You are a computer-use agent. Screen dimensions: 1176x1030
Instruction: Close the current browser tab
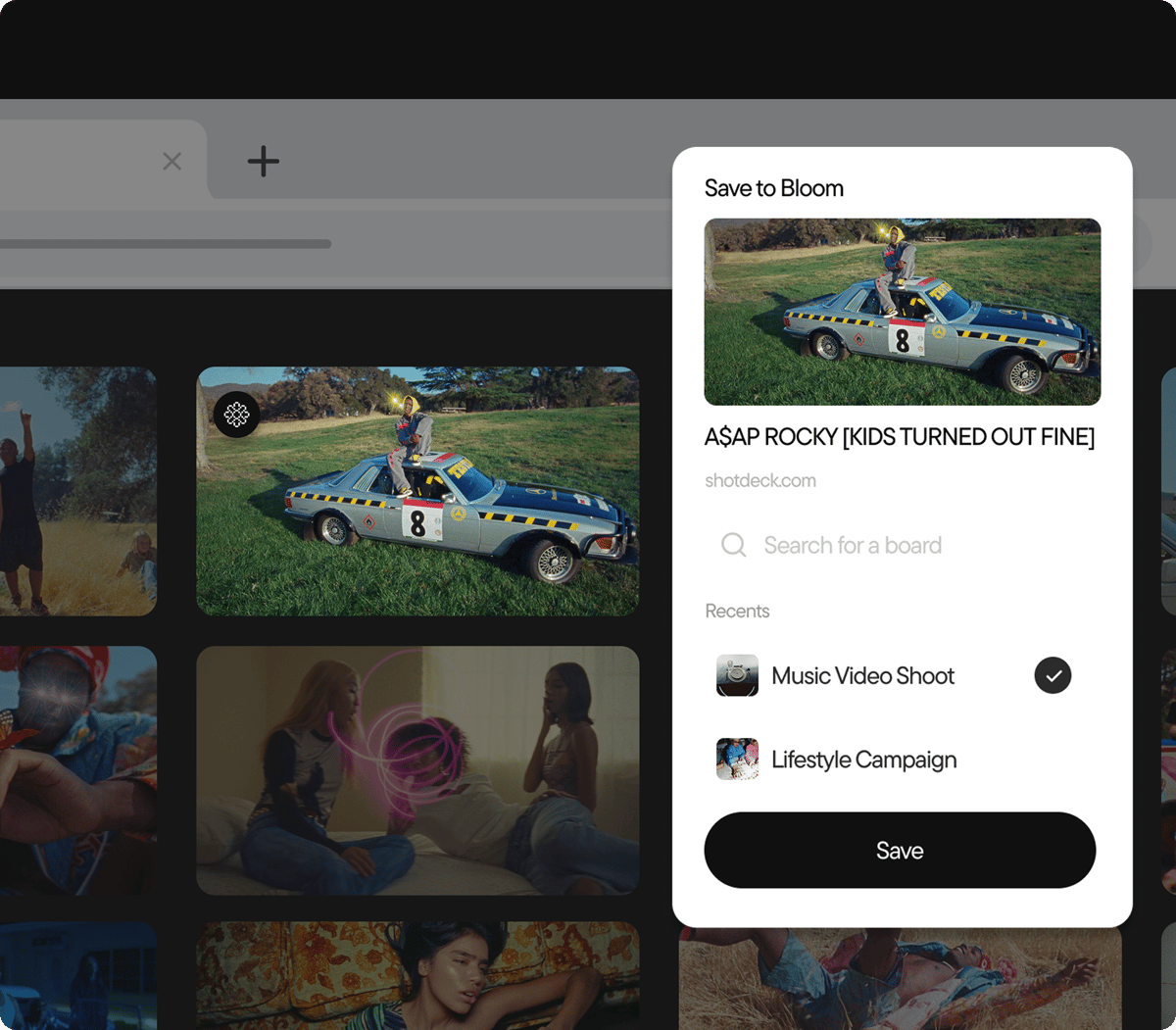click(x=172, y=161)
